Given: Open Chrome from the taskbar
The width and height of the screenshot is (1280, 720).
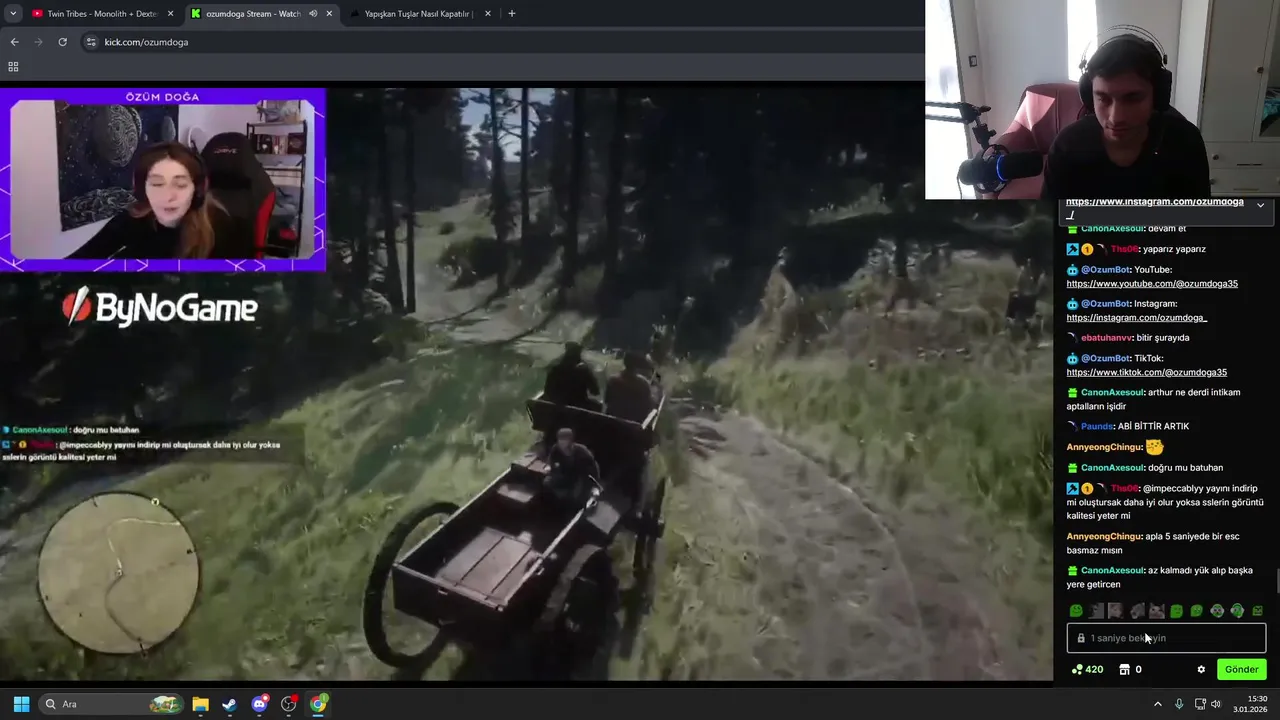Looking at the screenshot, I should pos(318,704).
